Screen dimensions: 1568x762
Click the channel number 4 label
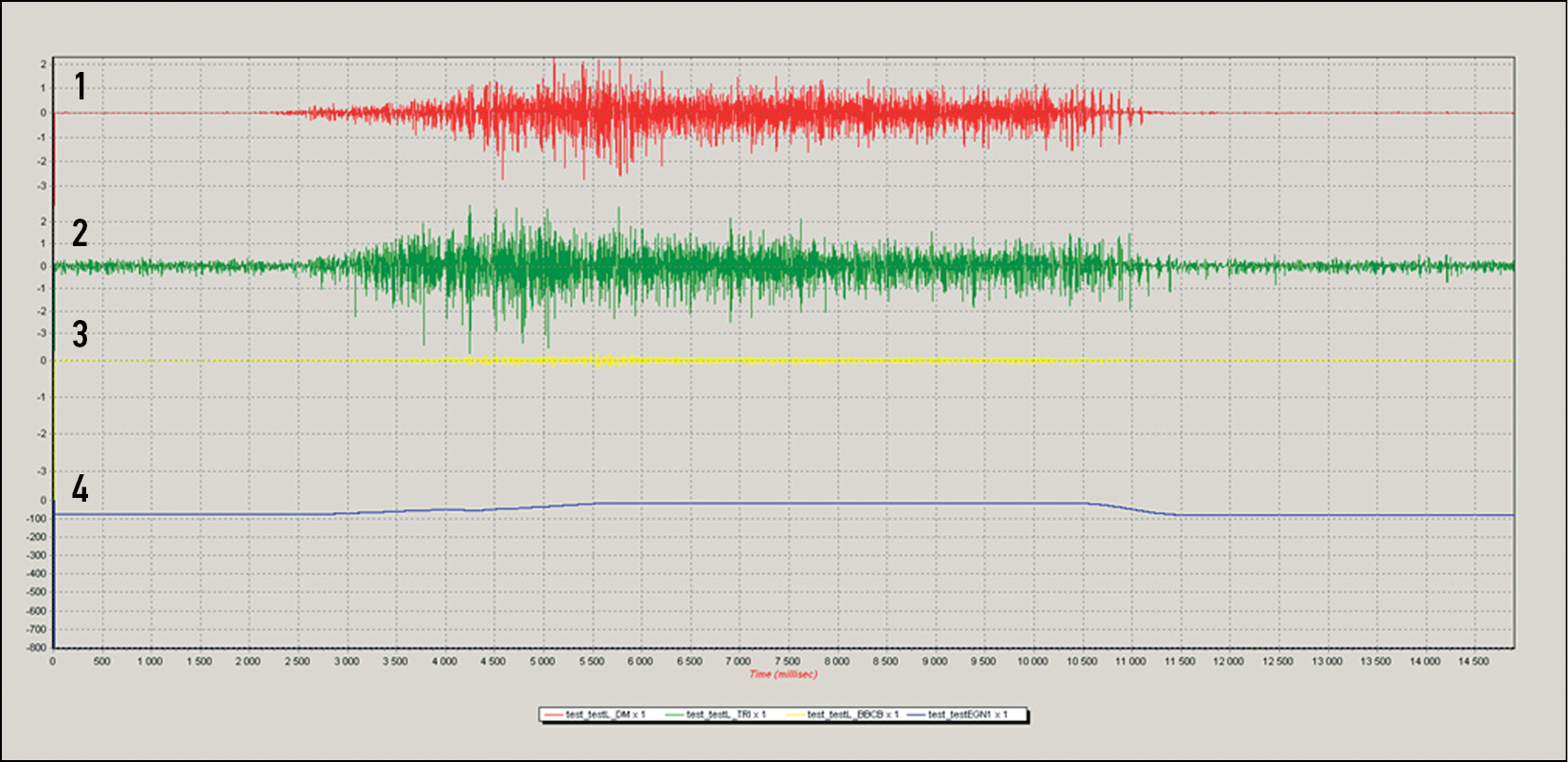80,489
